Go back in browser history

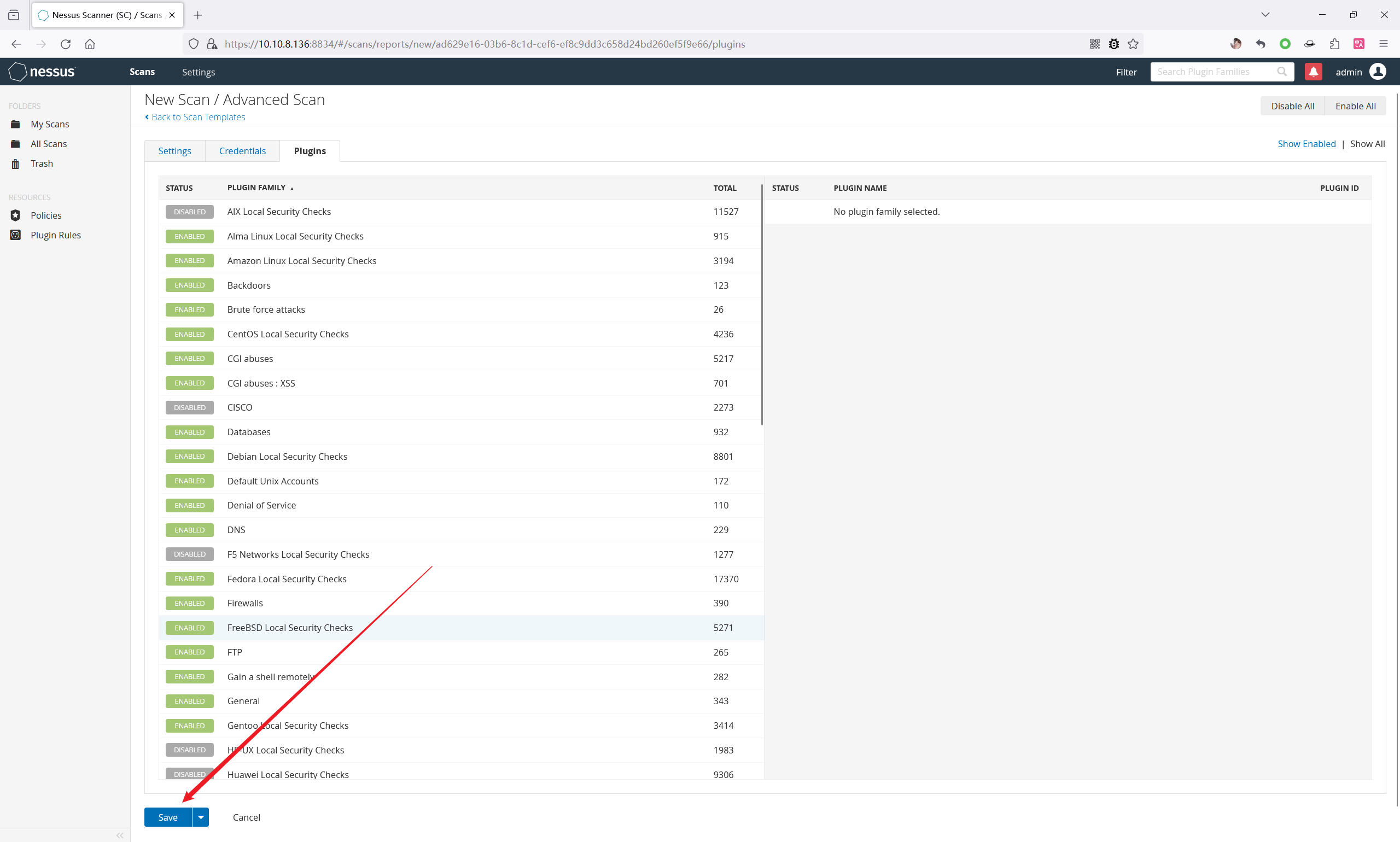[16, 44]
